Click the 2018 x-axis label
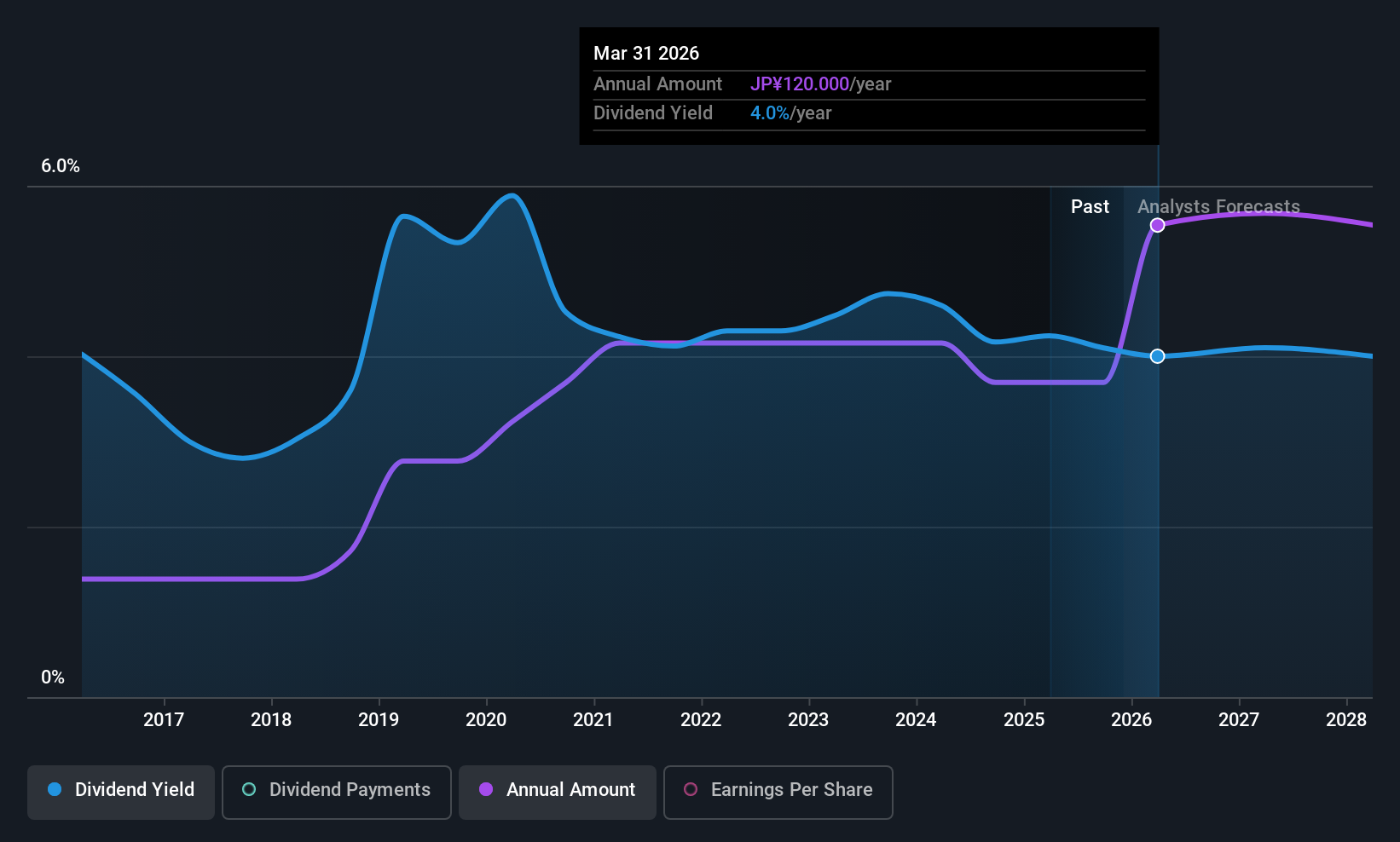 [271, 720]
